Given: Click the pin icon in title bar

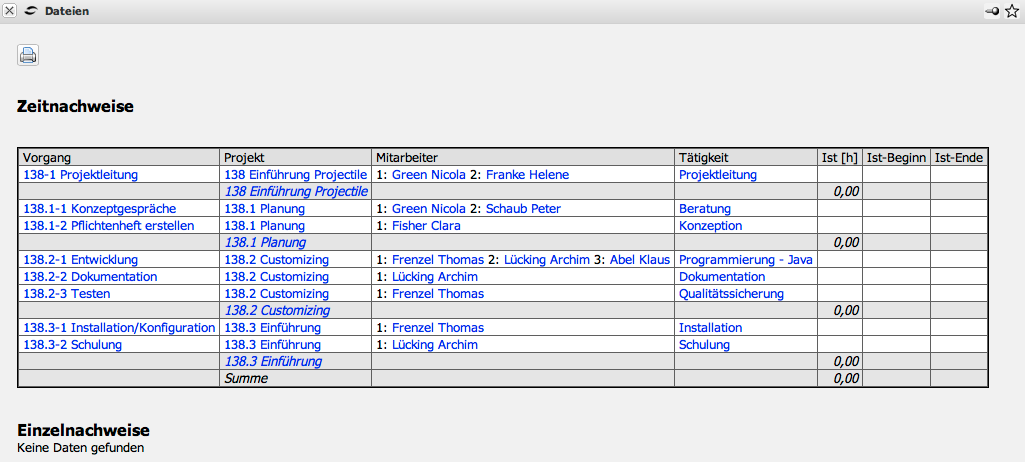Looking at the screenshot, I should tap(991, 10).
